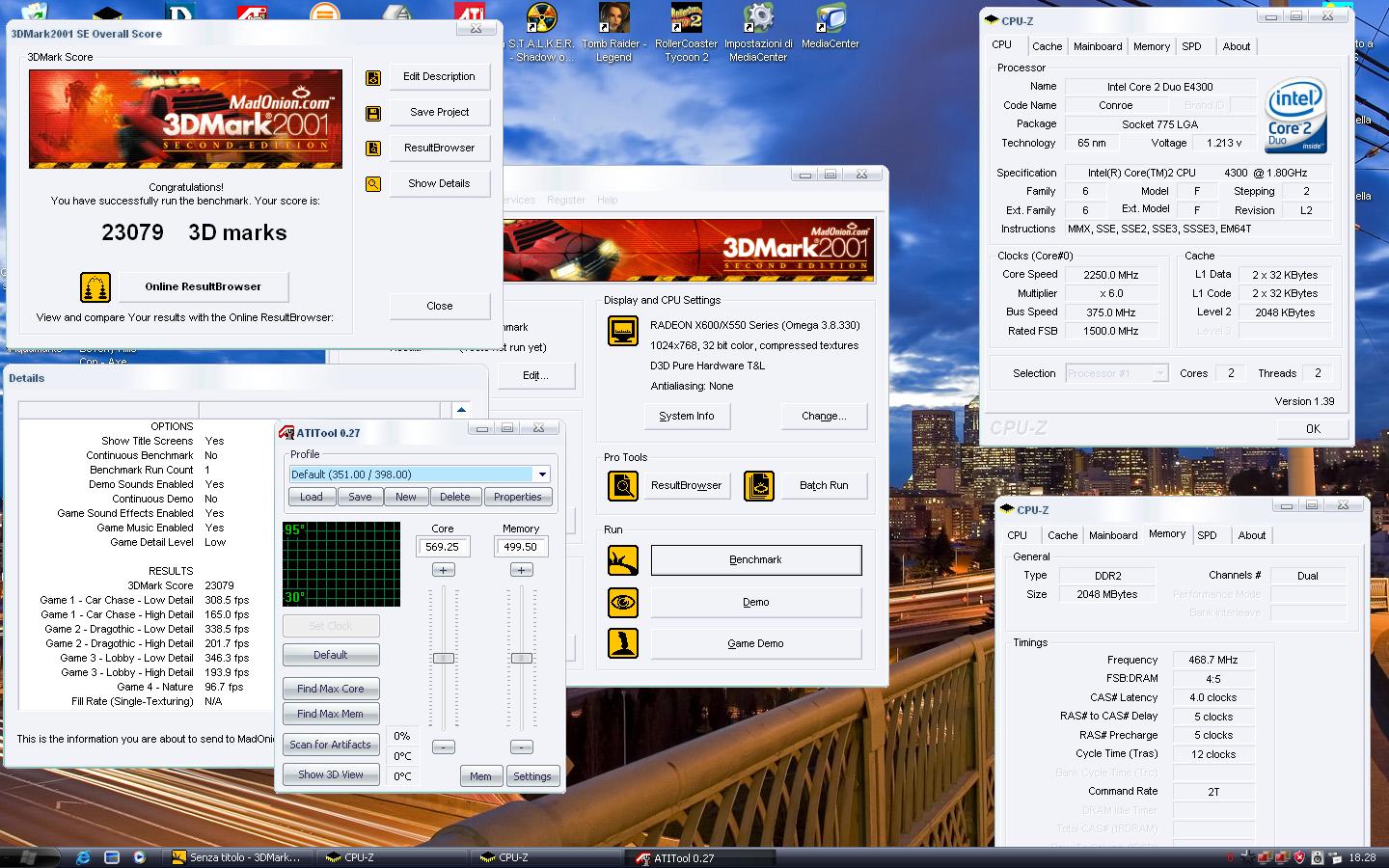Viewport: 1389px width, 868px height.
Task: Switch to the Cache tab in the top CPU-Z window
Action: pyautogui.click(x=1047, y=46)
